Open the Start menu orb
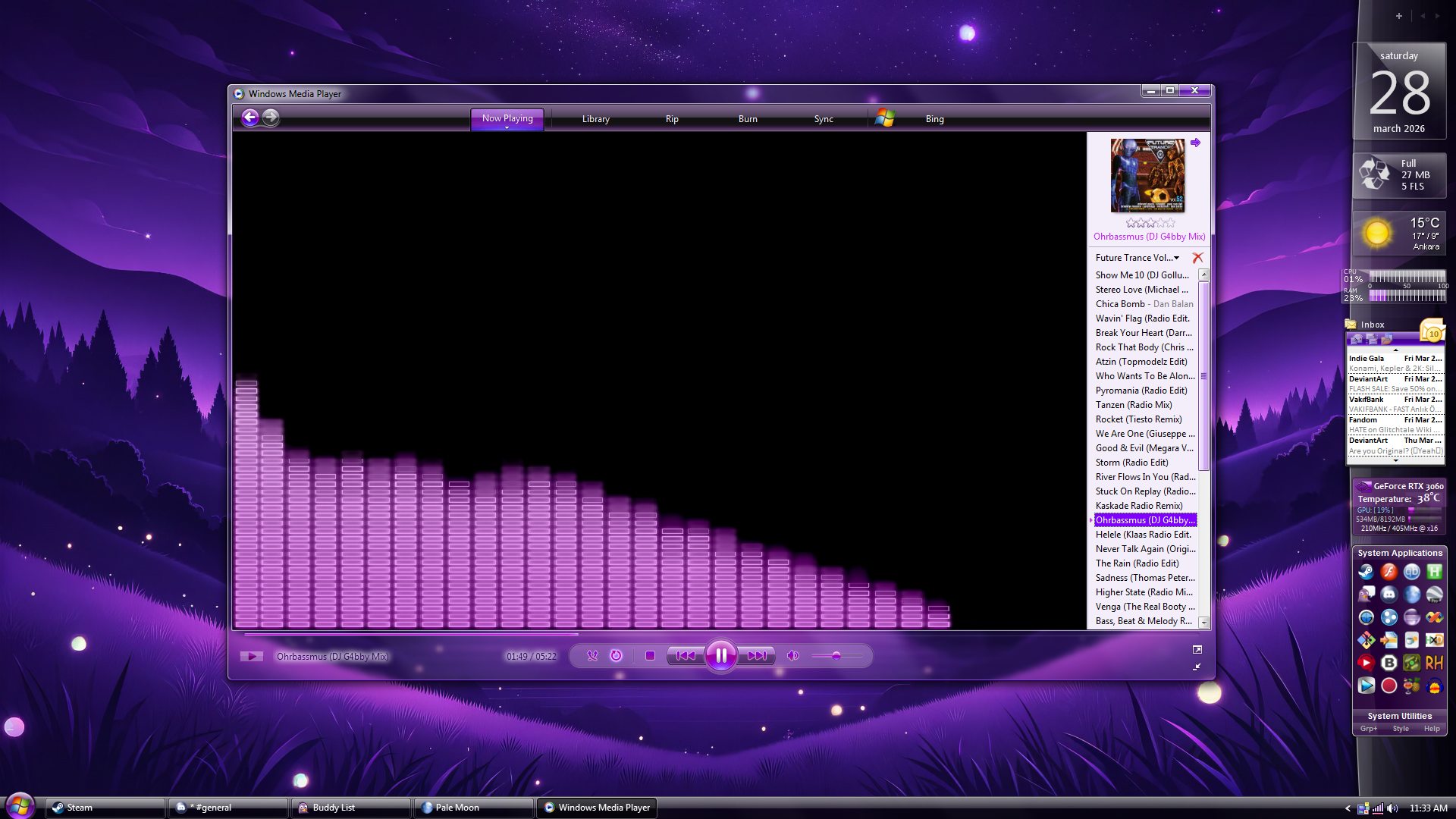This screenshot has height=819, width=1456. point(20,805)
